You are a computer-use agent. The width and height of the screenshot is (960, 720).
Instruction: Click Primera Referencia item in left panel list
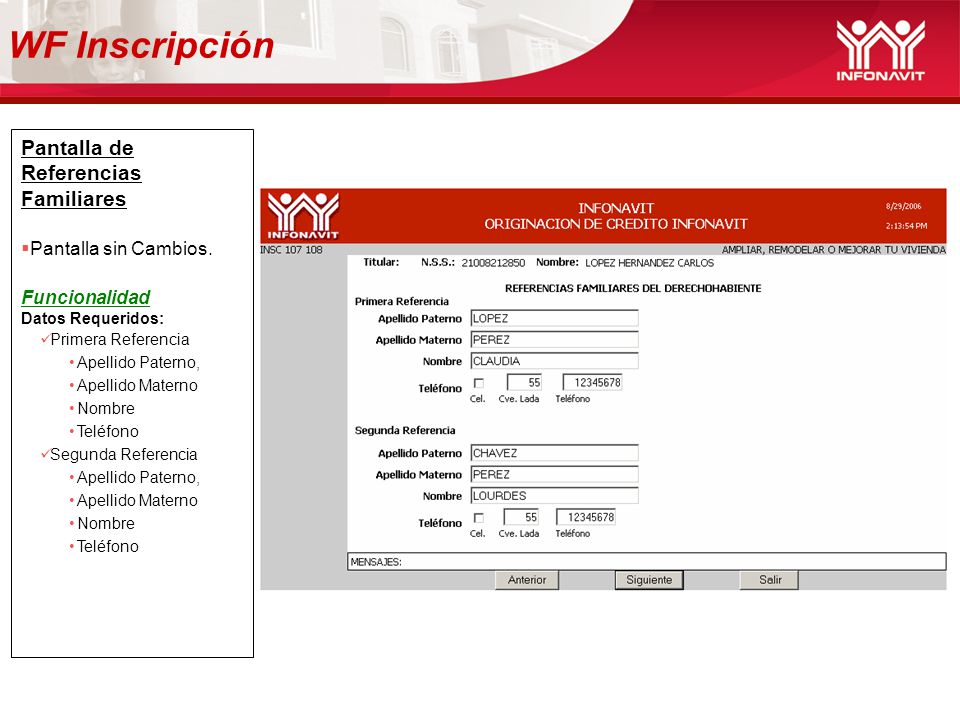pyautogui.click(x=119, y=340)
